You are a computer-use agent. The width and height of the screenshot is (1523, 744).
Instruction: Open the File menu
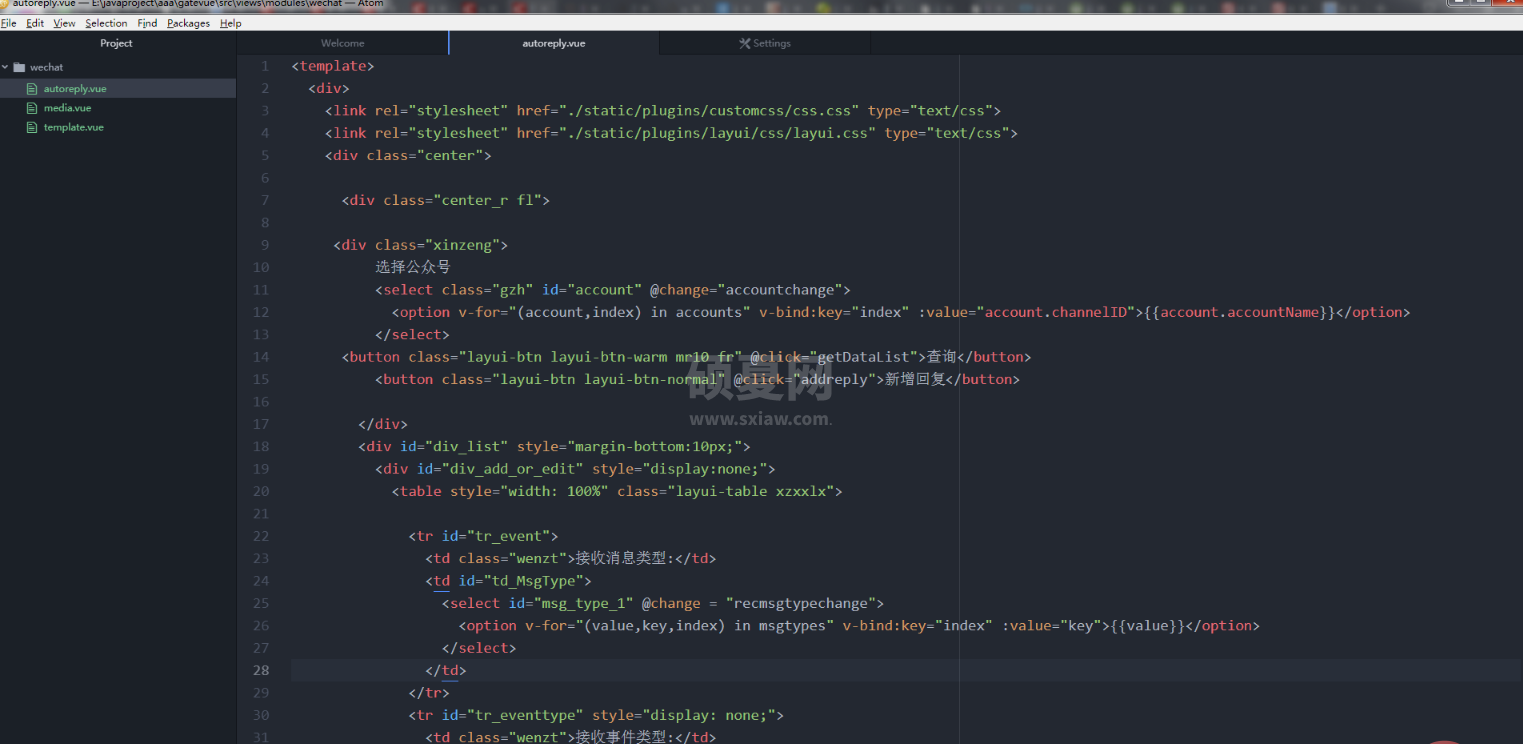pyautogui.click(x=8, y=23)
